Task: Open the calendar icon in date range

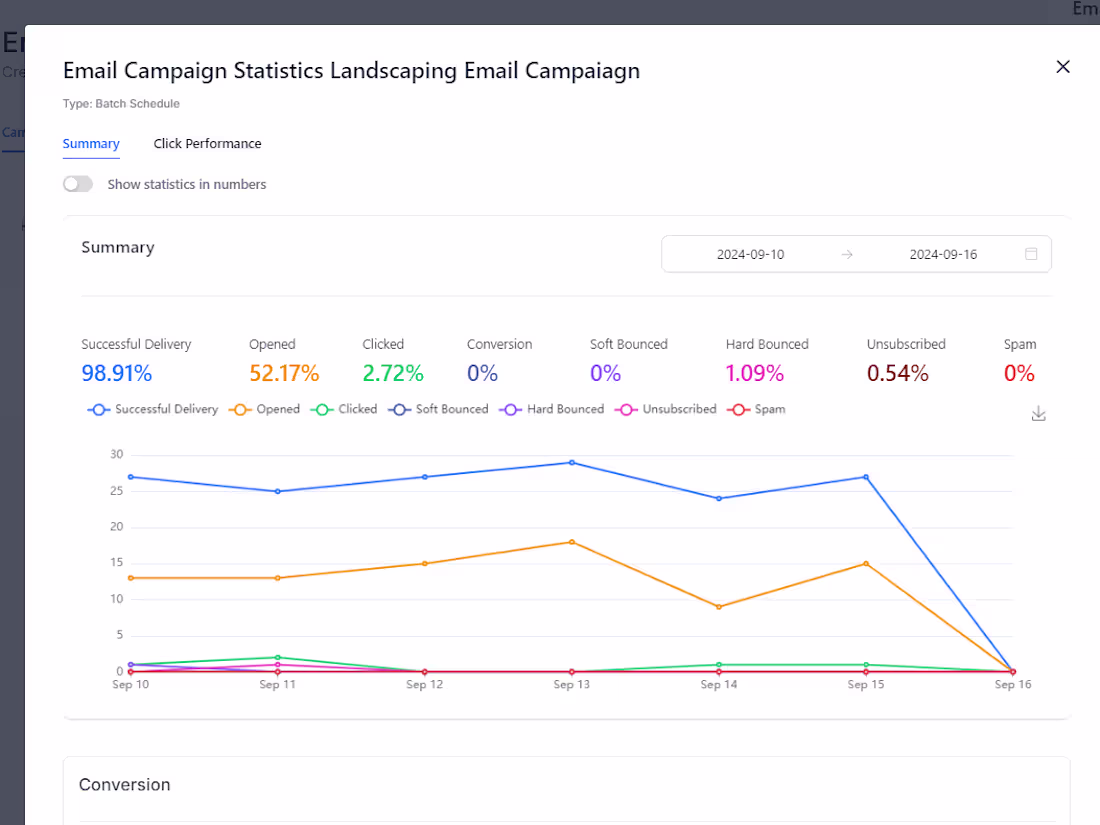Action: (1031, 254)
